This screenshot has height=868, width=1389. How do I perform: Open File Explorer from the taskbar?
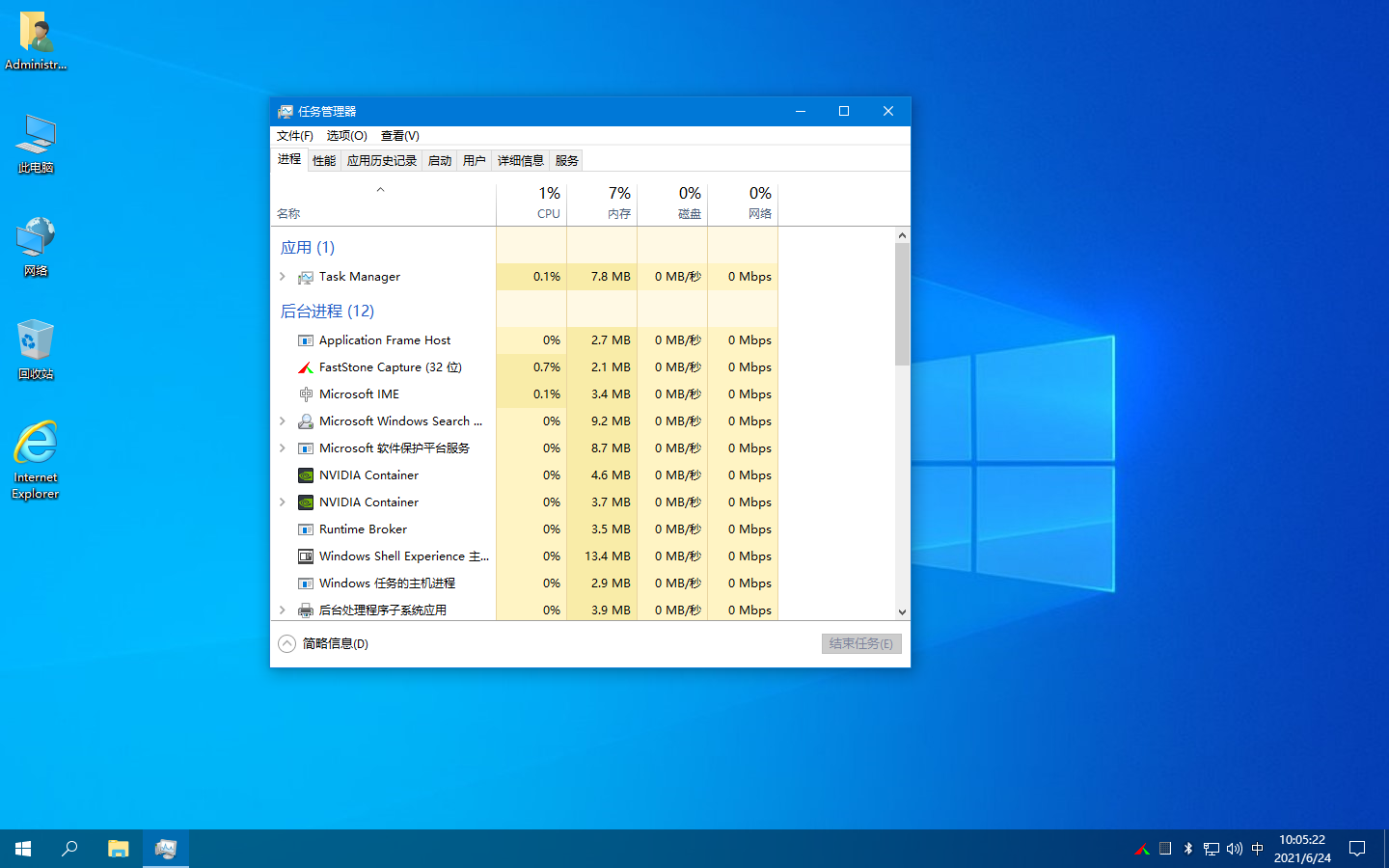pyautogui.click(x=118, y=849)
